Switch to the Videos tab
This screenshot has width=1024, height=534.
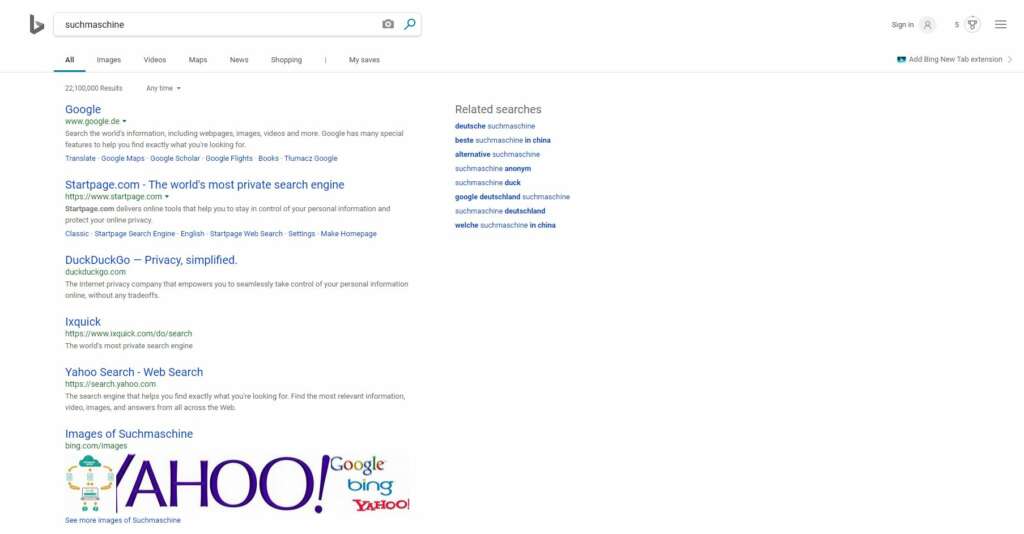tap(155, 59)
